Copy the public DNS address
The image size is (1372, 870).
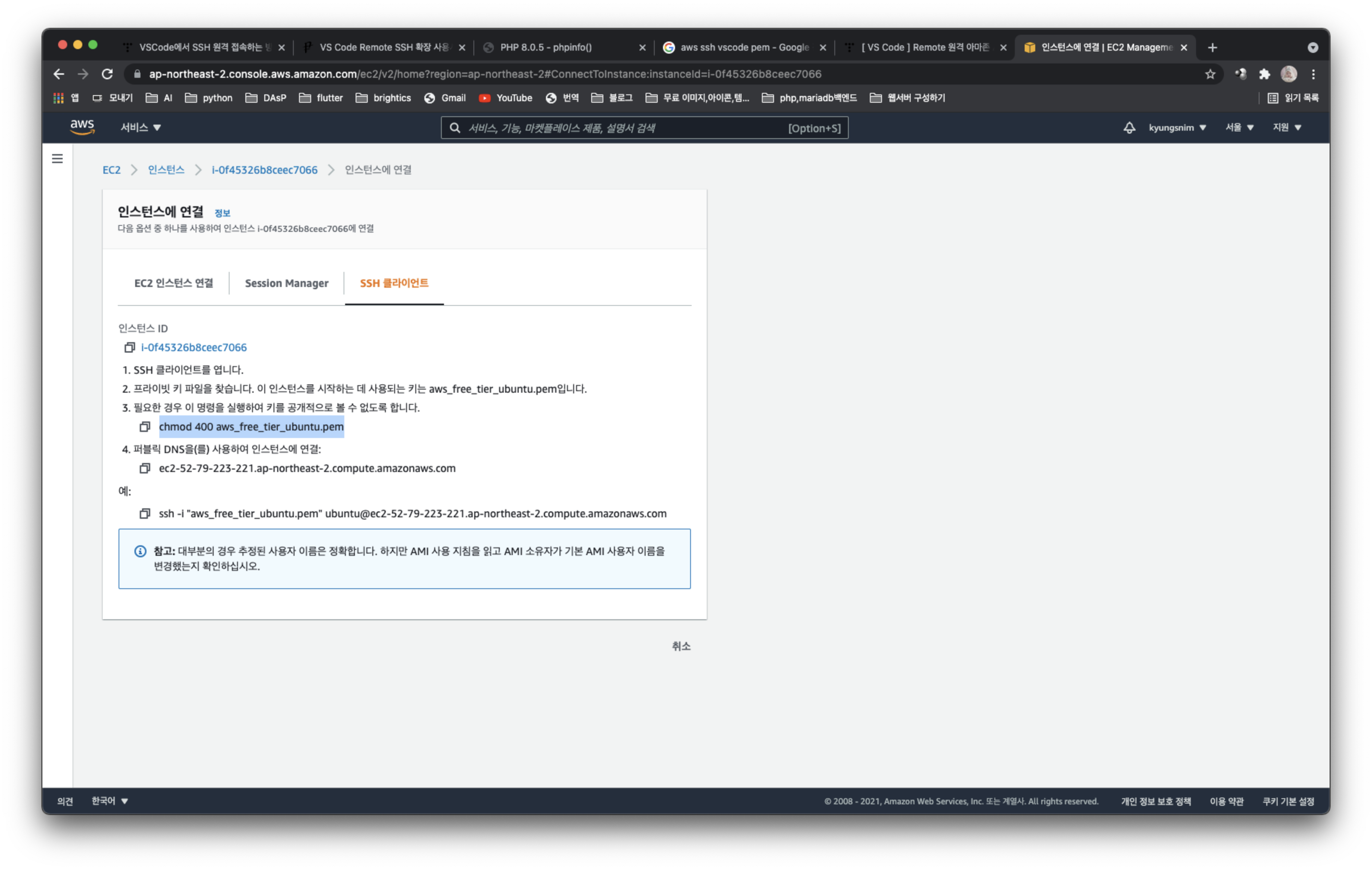[x=145, y=468]
